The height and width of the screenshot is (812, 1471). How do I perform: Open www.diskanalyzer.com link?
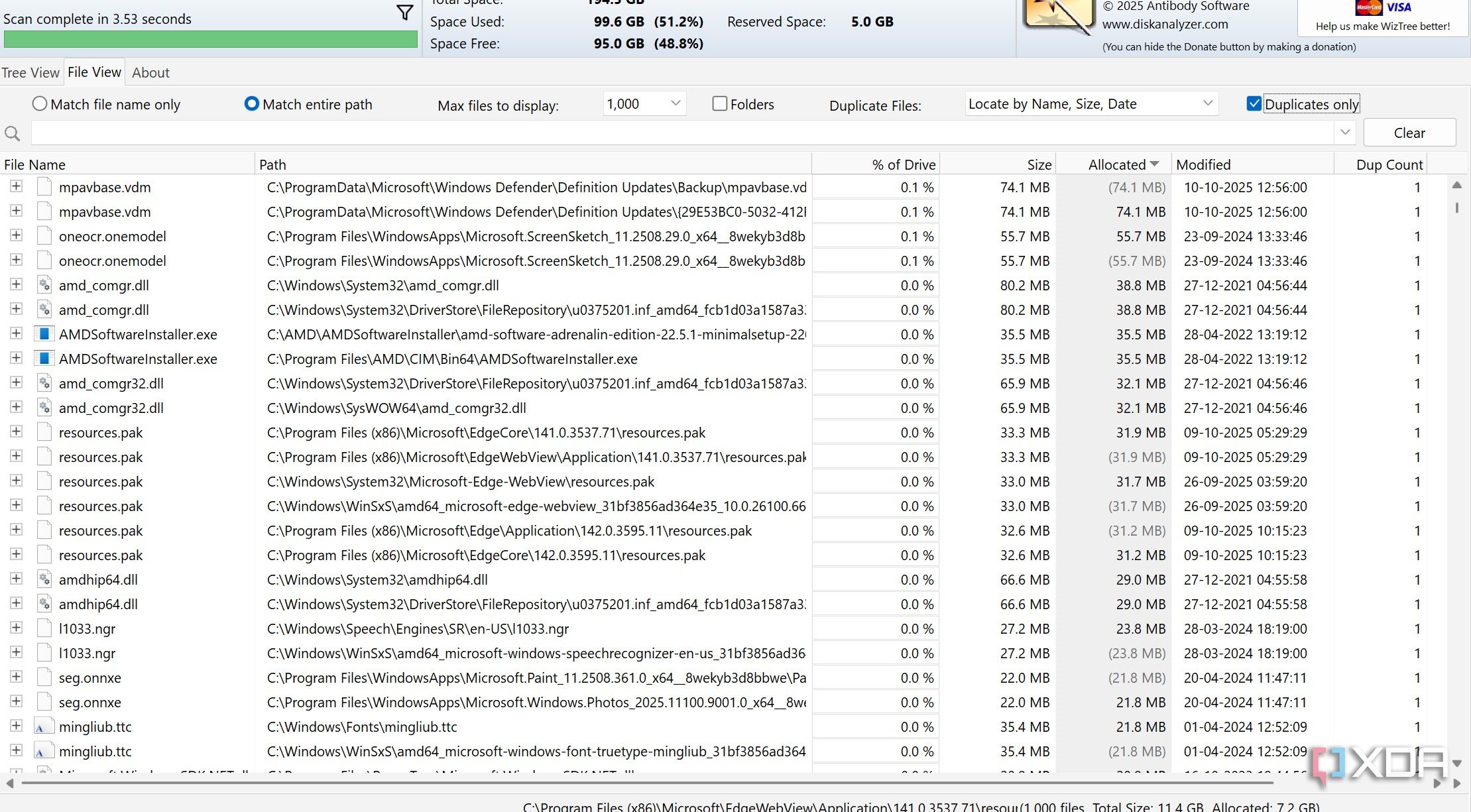(1165, 24)
